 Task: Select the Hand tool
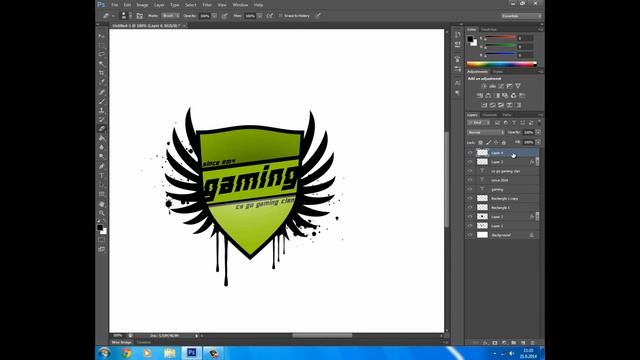click(x=101, y=204)
